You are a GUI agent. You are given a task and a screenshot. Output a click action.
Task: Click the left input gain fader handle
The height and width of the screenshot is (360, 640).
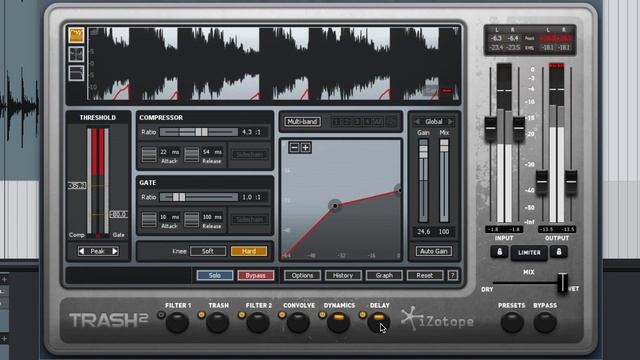tap(490, 128)
